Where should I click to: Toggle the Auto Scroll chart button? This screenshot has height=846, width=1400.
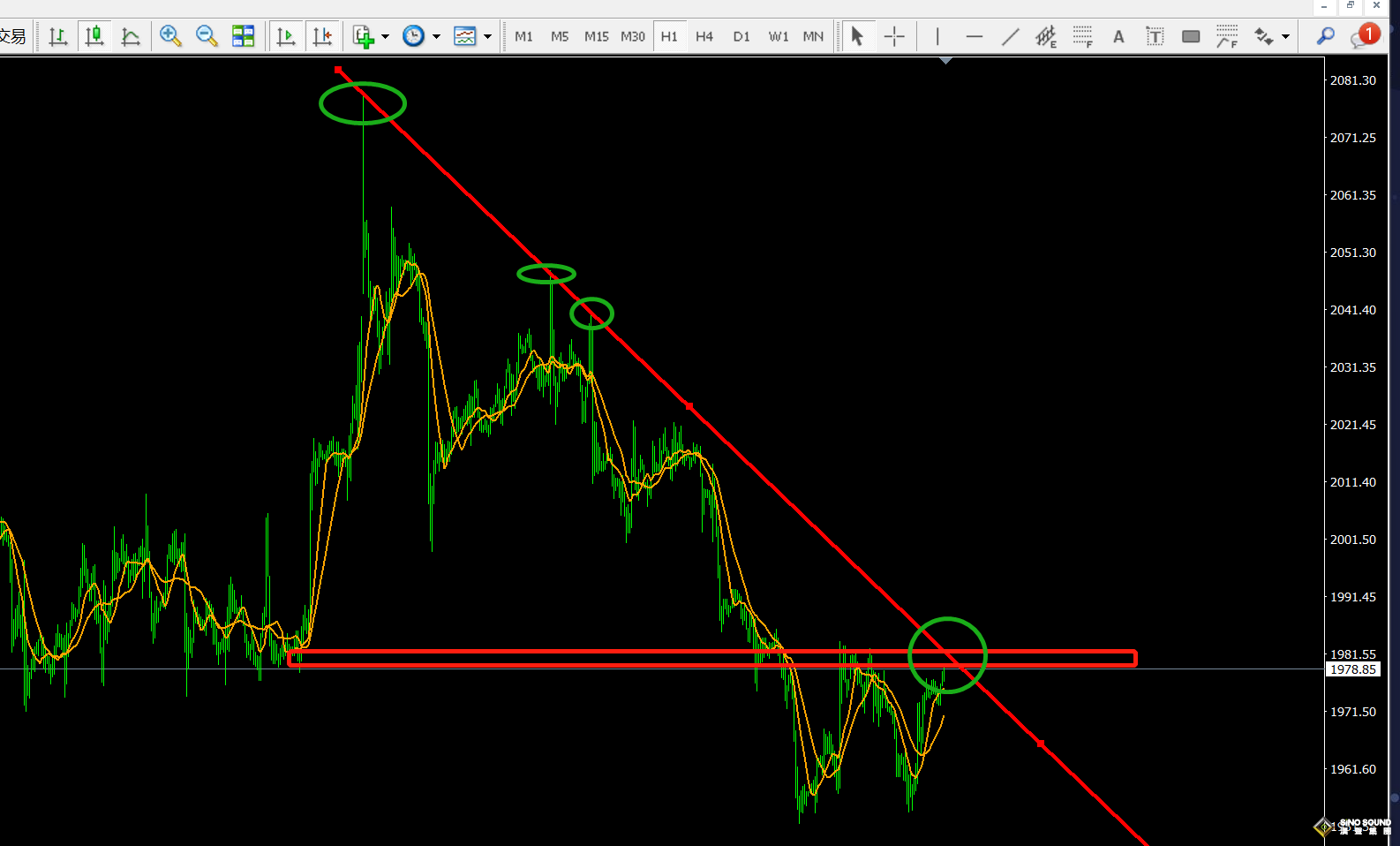[286, 36]
